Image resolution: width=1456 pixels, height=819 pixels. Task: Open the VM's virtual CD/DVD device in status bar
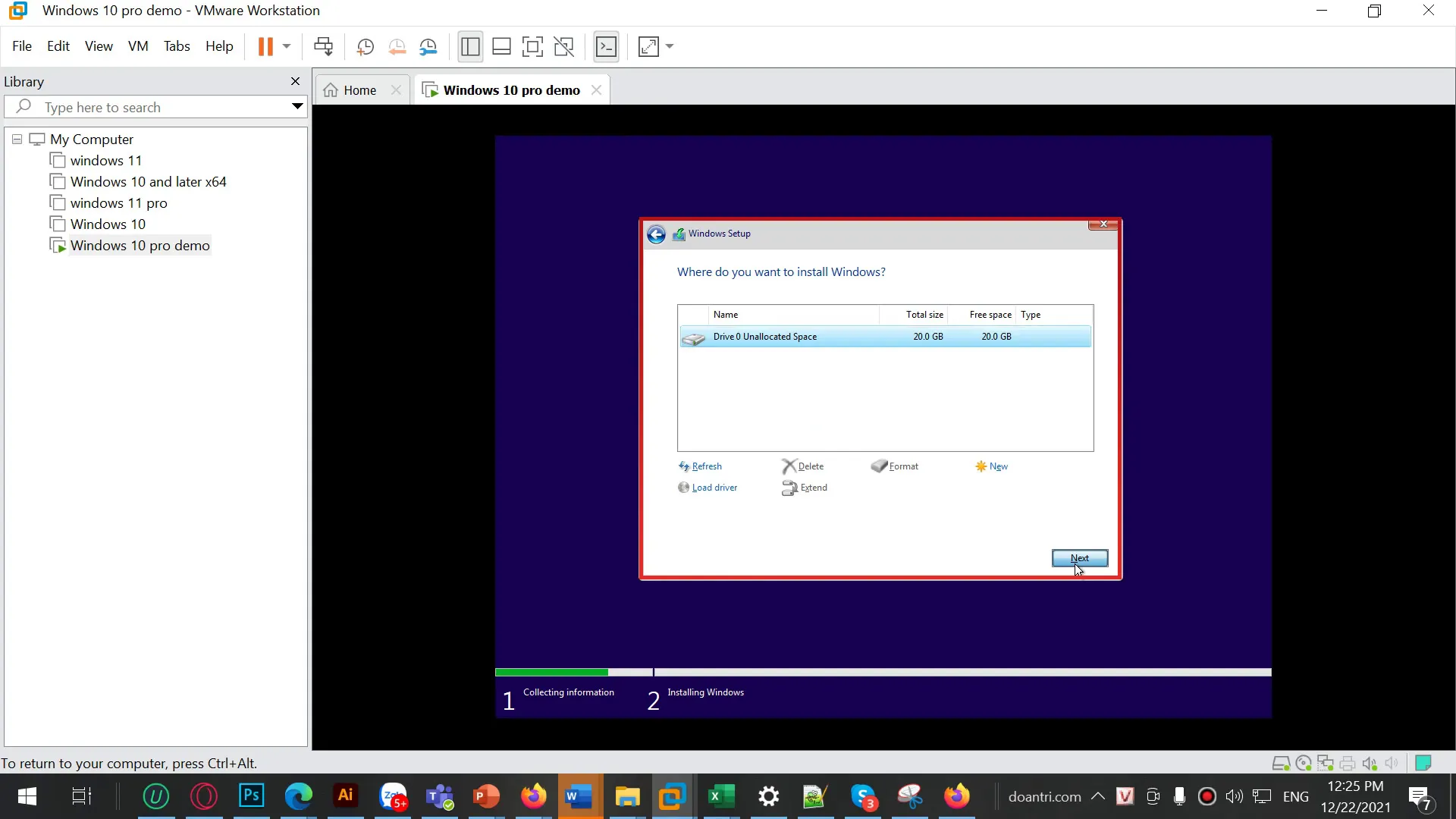click(x=1303, y=763)
